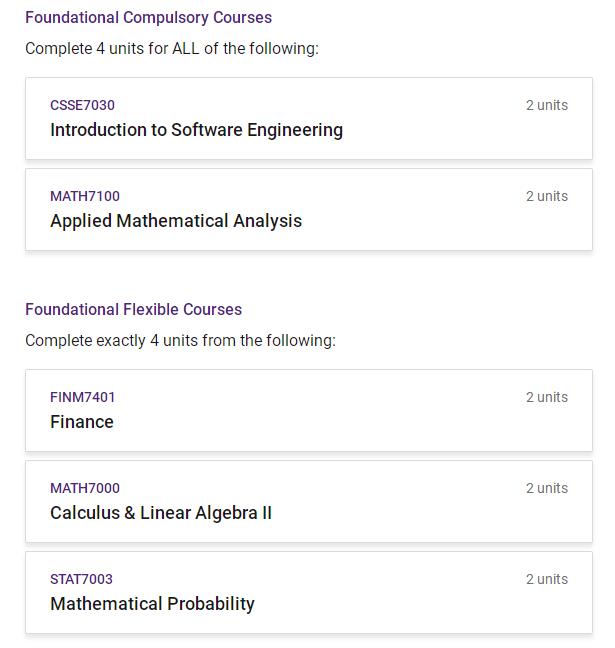Click 2 units label on FINM7401 card

point(547,397)
